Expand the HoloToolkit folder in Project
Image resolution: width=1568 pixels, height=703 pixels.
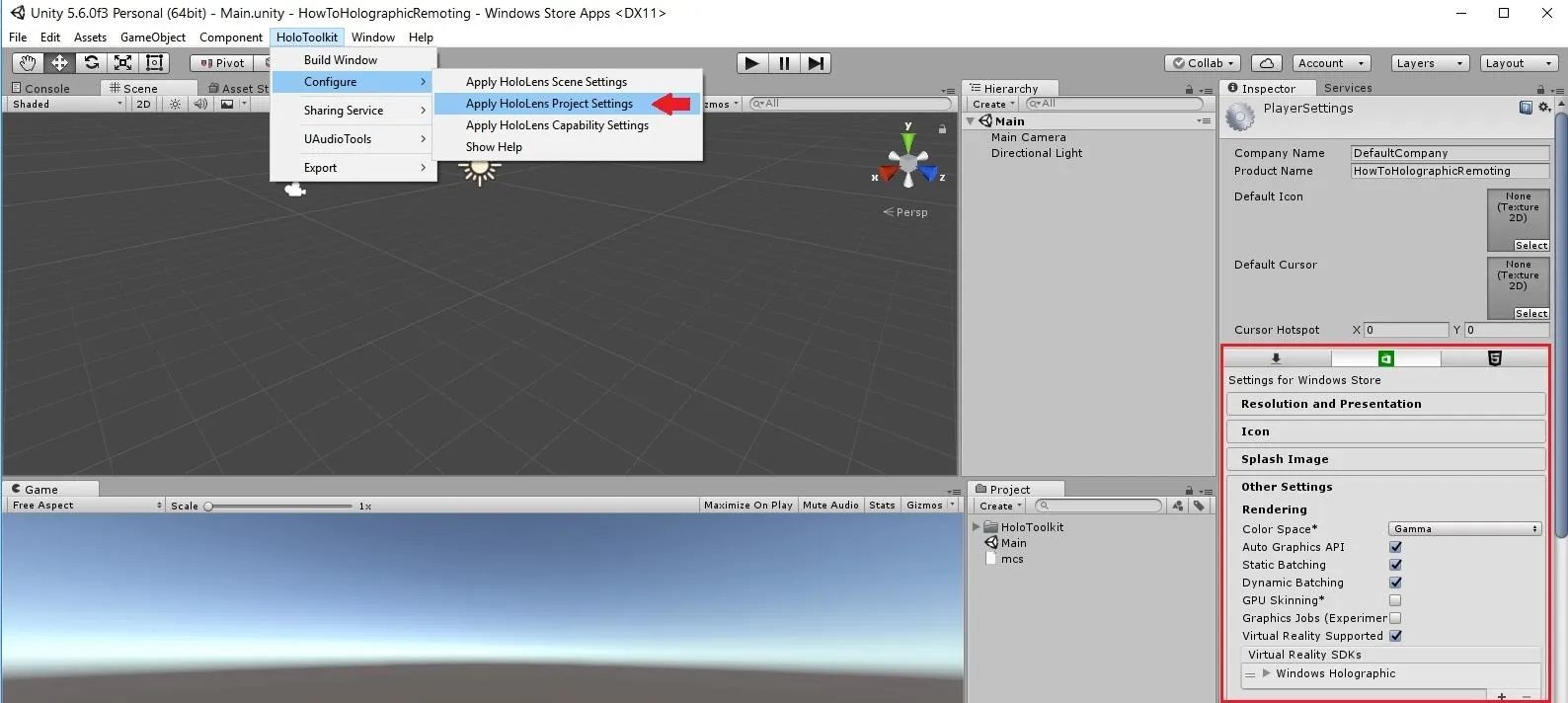coord(977,527)
